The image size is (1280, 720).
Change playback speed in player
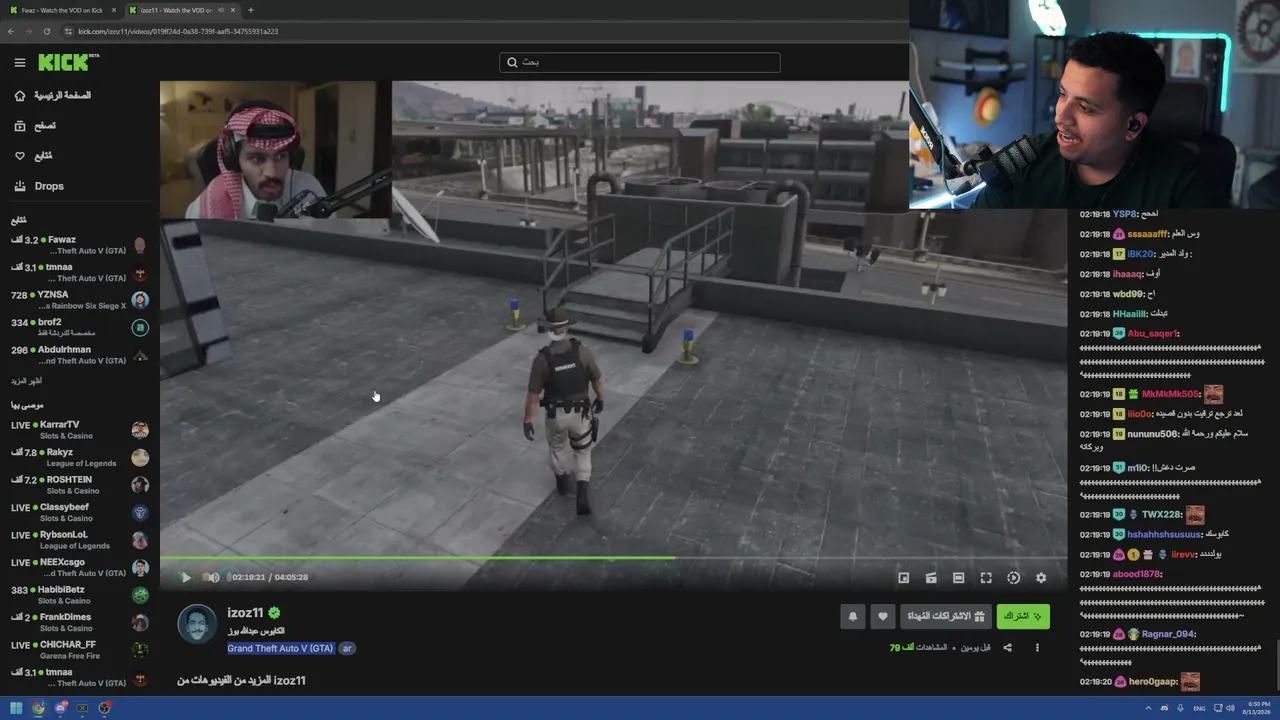click(x=1013, y=578)
